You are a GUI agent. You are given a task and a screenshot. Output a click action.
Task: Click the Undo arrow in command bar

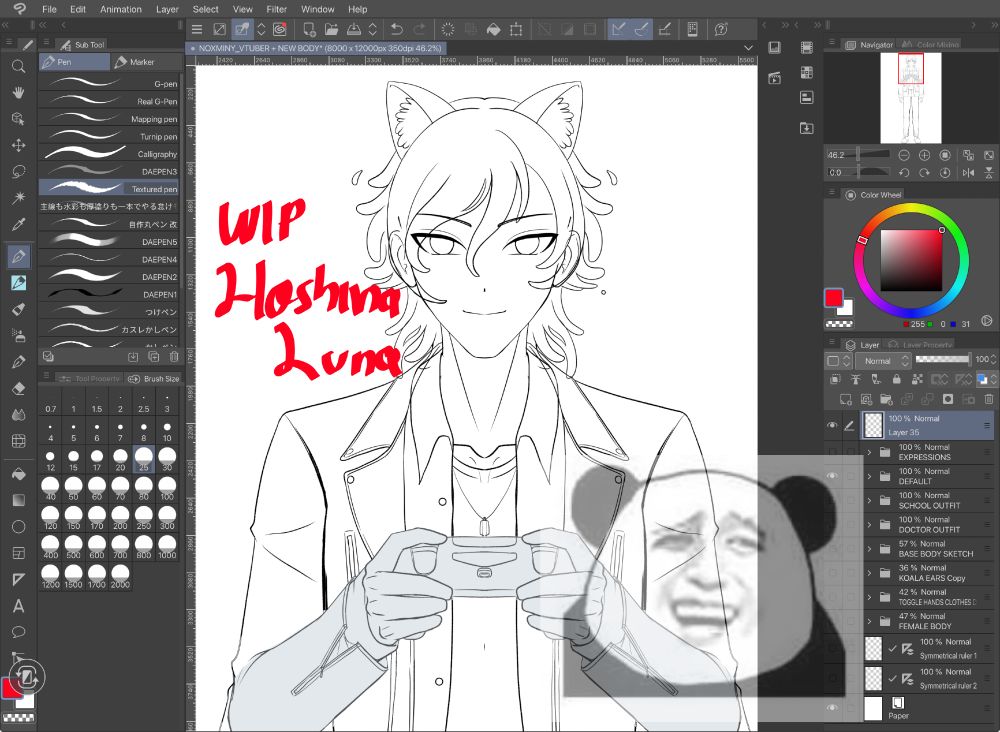[x=397, y=29]
